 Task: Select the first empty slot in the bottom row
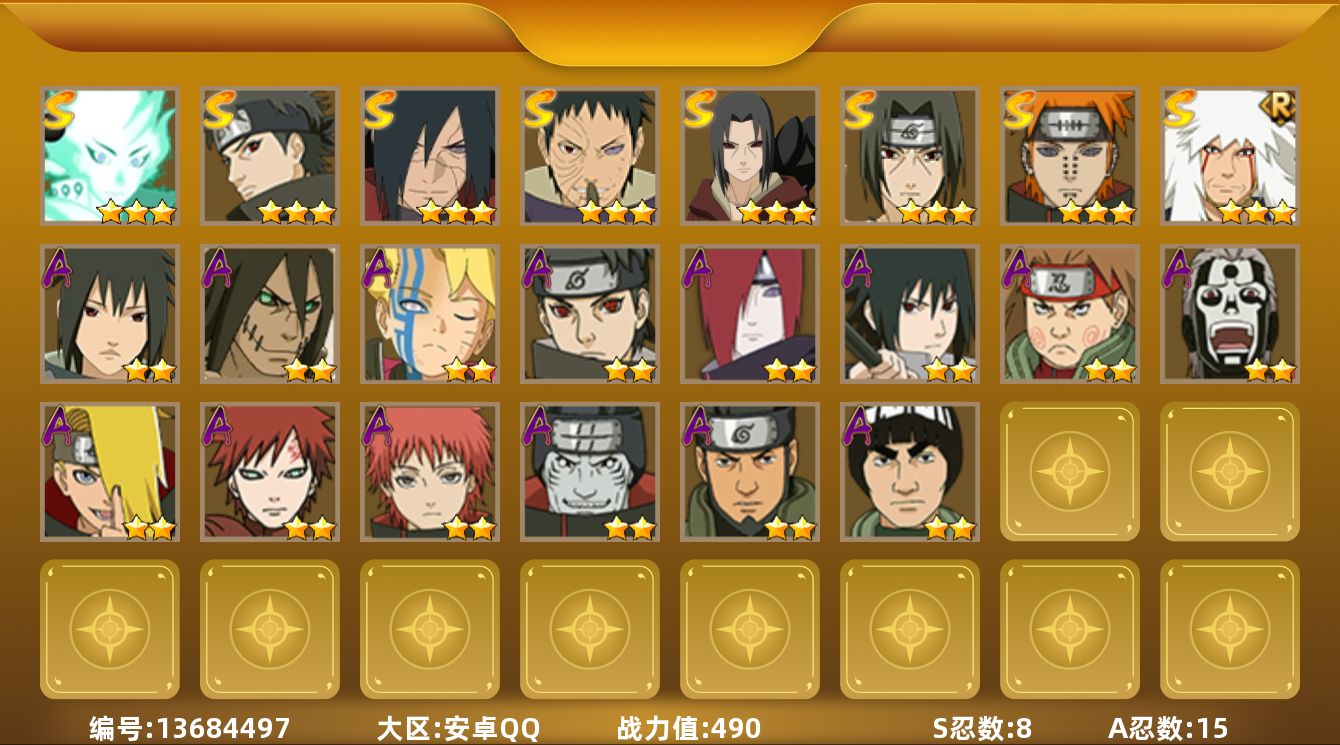click(110, 629)
